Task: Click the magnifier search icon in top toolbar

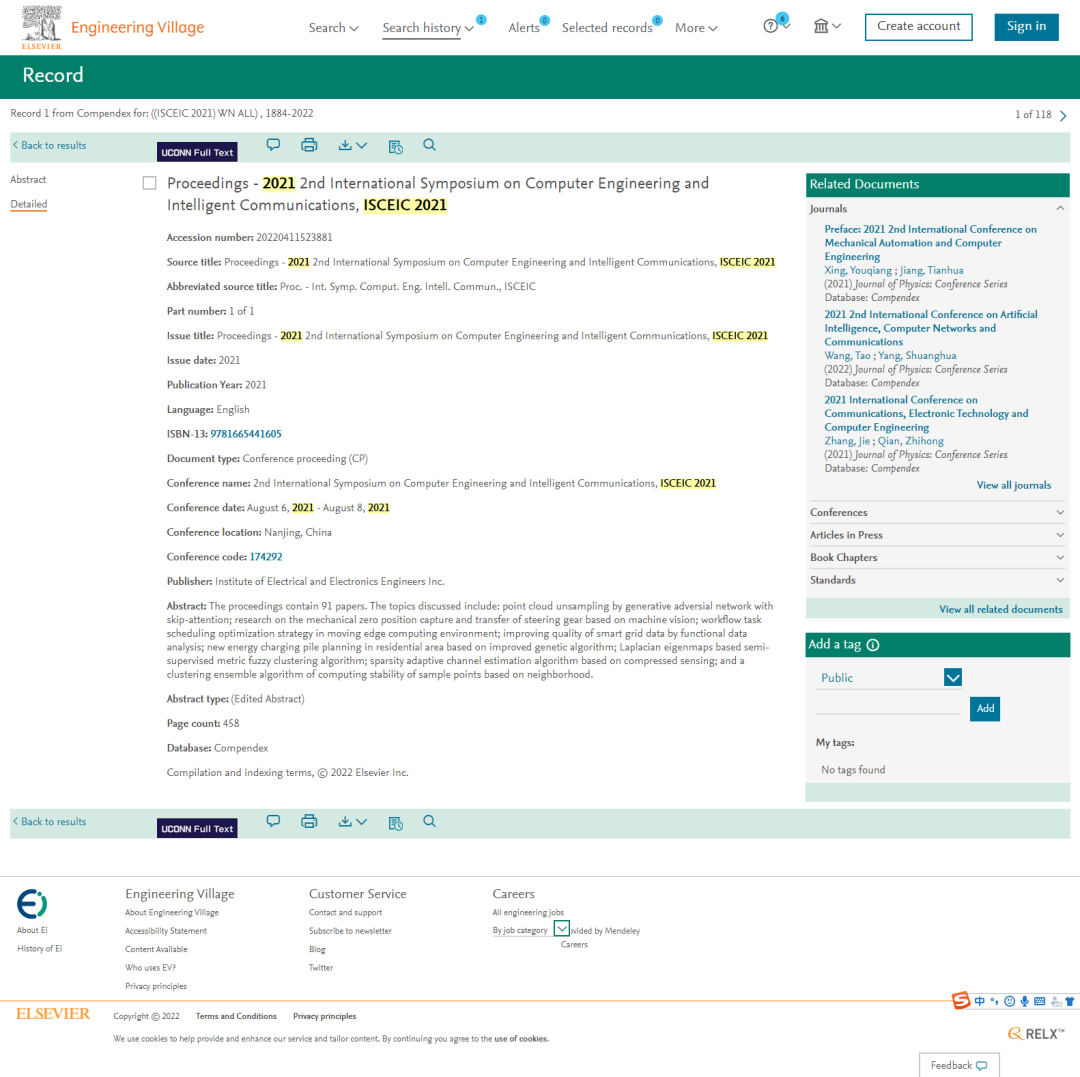Action: (429, 145)
